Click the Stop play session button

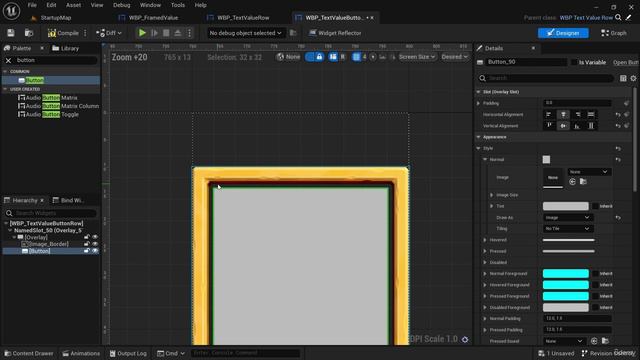166,33
